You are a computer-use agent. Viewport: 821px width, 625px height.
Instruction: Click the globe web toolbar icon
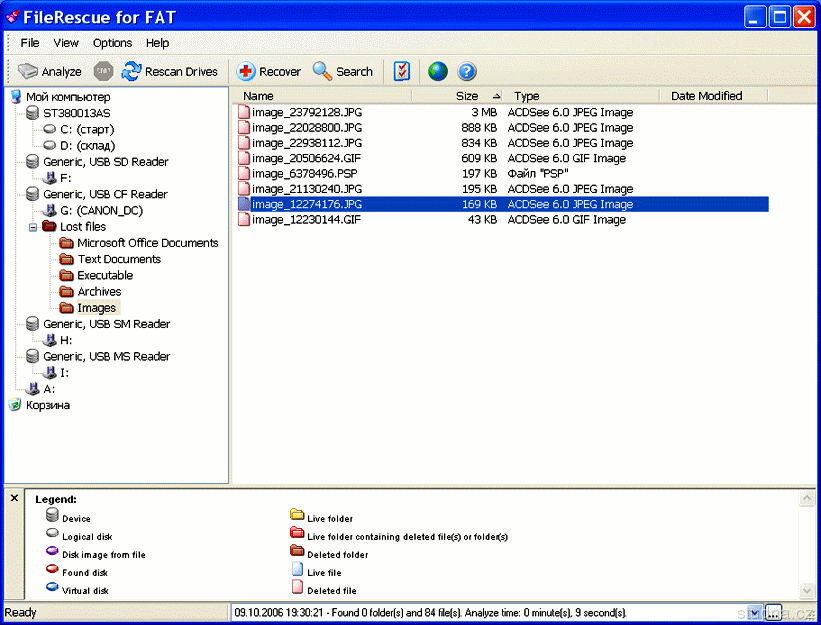coord(437,72)
